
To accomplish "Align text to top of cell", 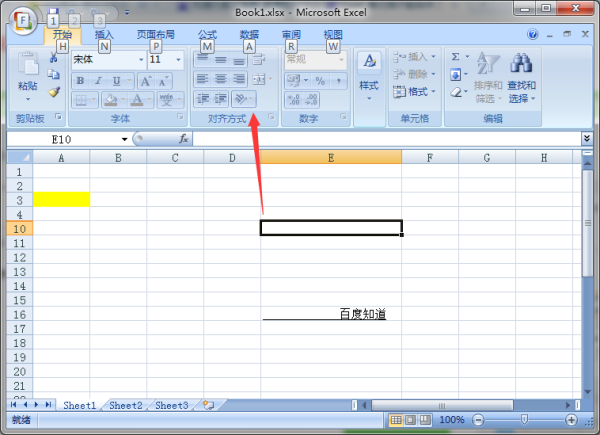I will tap(202, 60).
